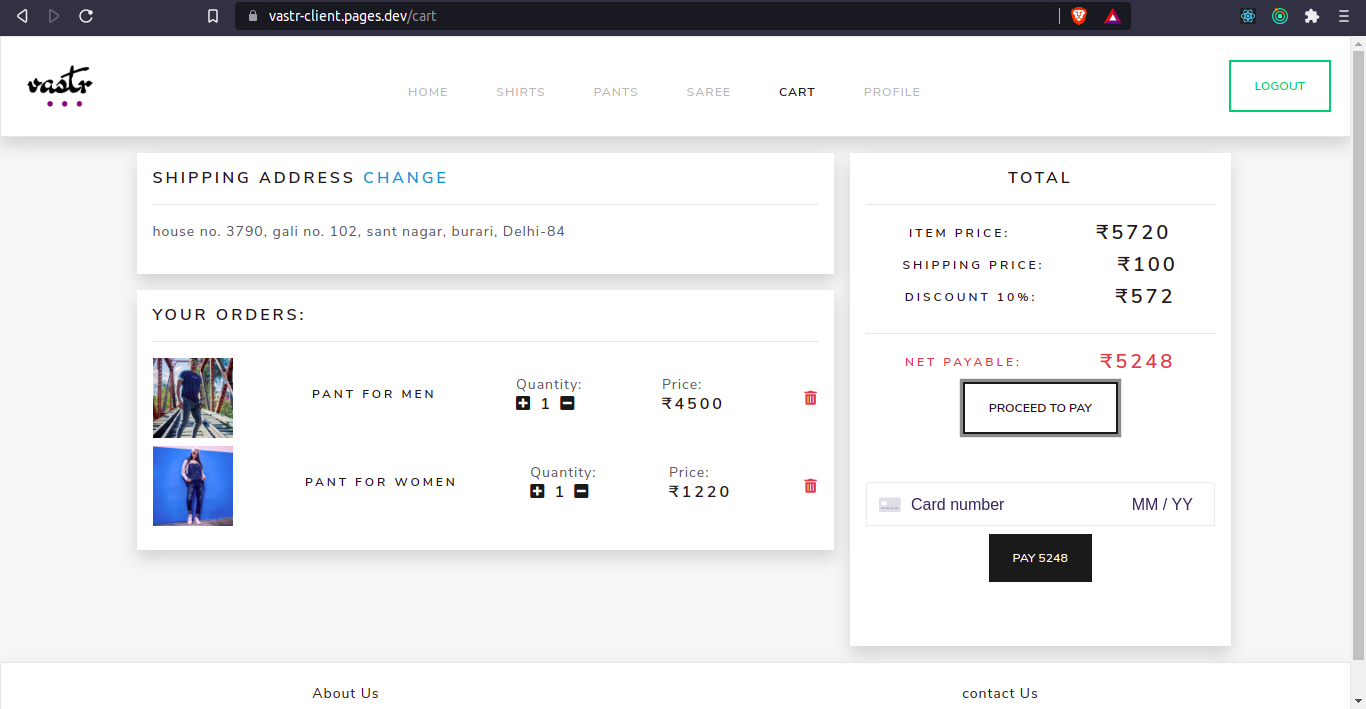Increase quantity of Pant For Women
Screen dimensions: 1366x709
tap(537, 492)
